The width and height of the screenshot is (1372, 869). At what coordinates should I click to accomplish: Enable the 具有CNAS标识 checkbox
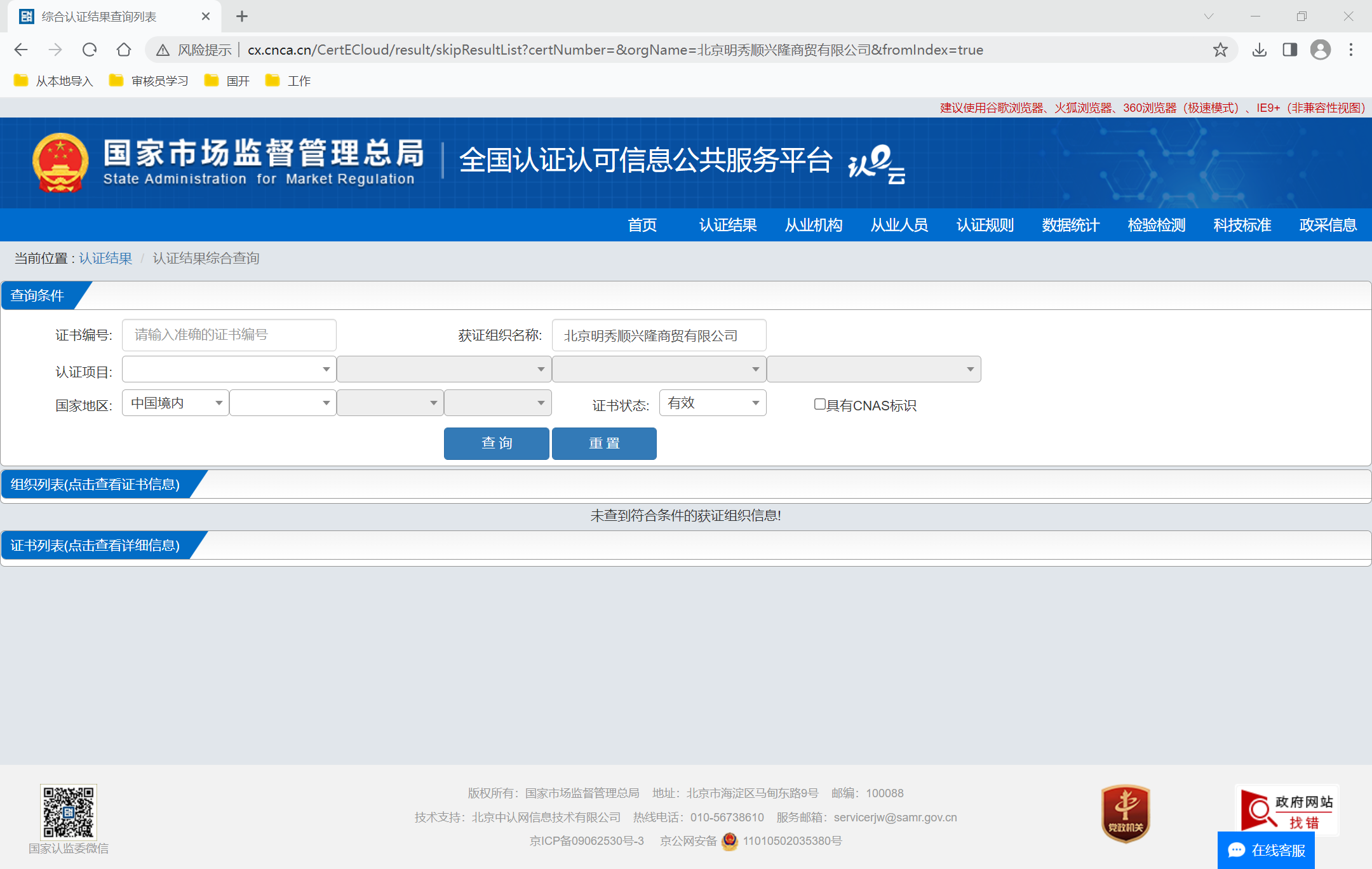click(x=820, y=404)
